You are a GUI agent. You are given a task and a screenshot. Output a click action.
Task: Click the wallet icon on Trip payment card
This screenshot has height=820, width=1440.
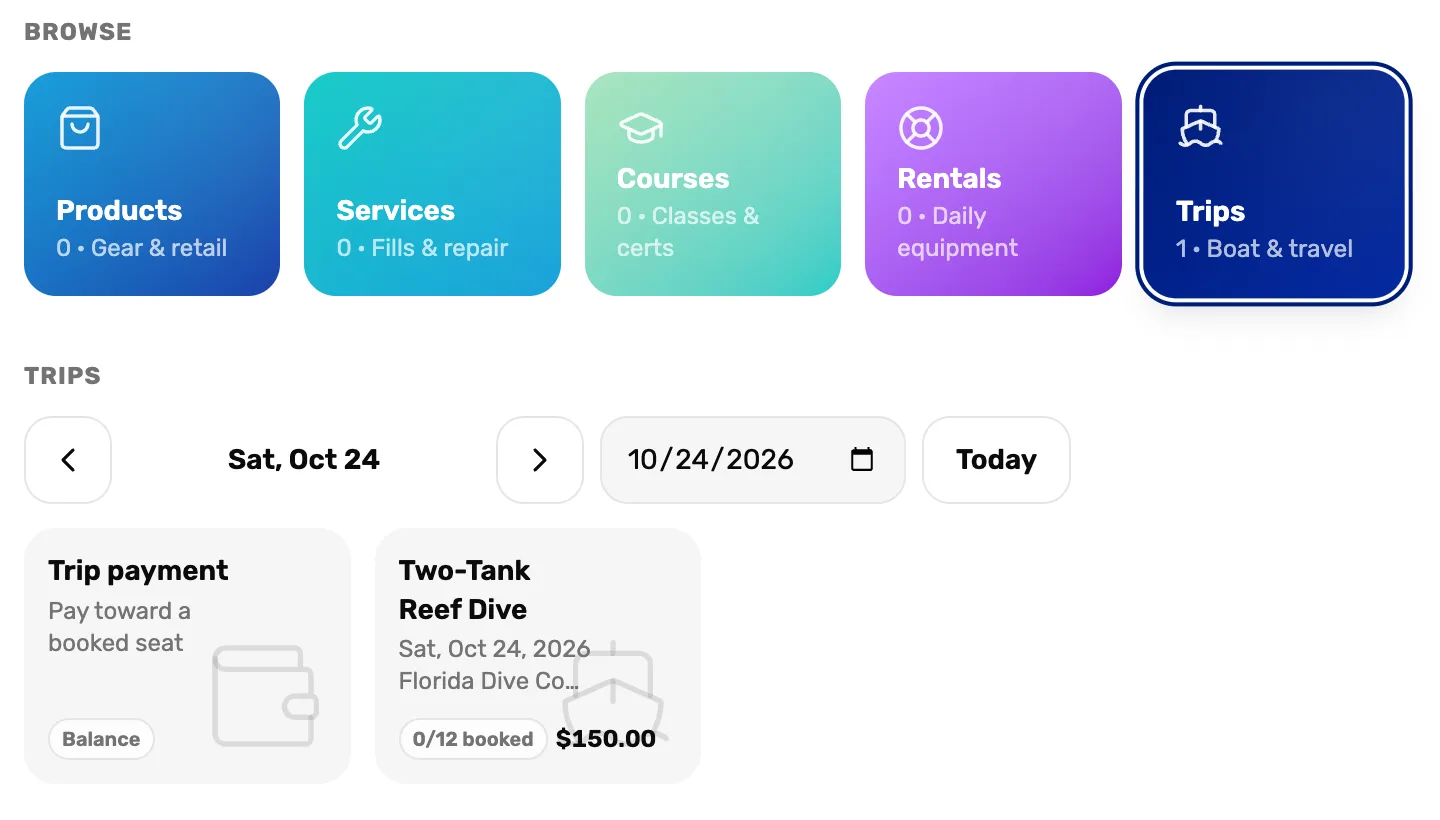point(265,696)
